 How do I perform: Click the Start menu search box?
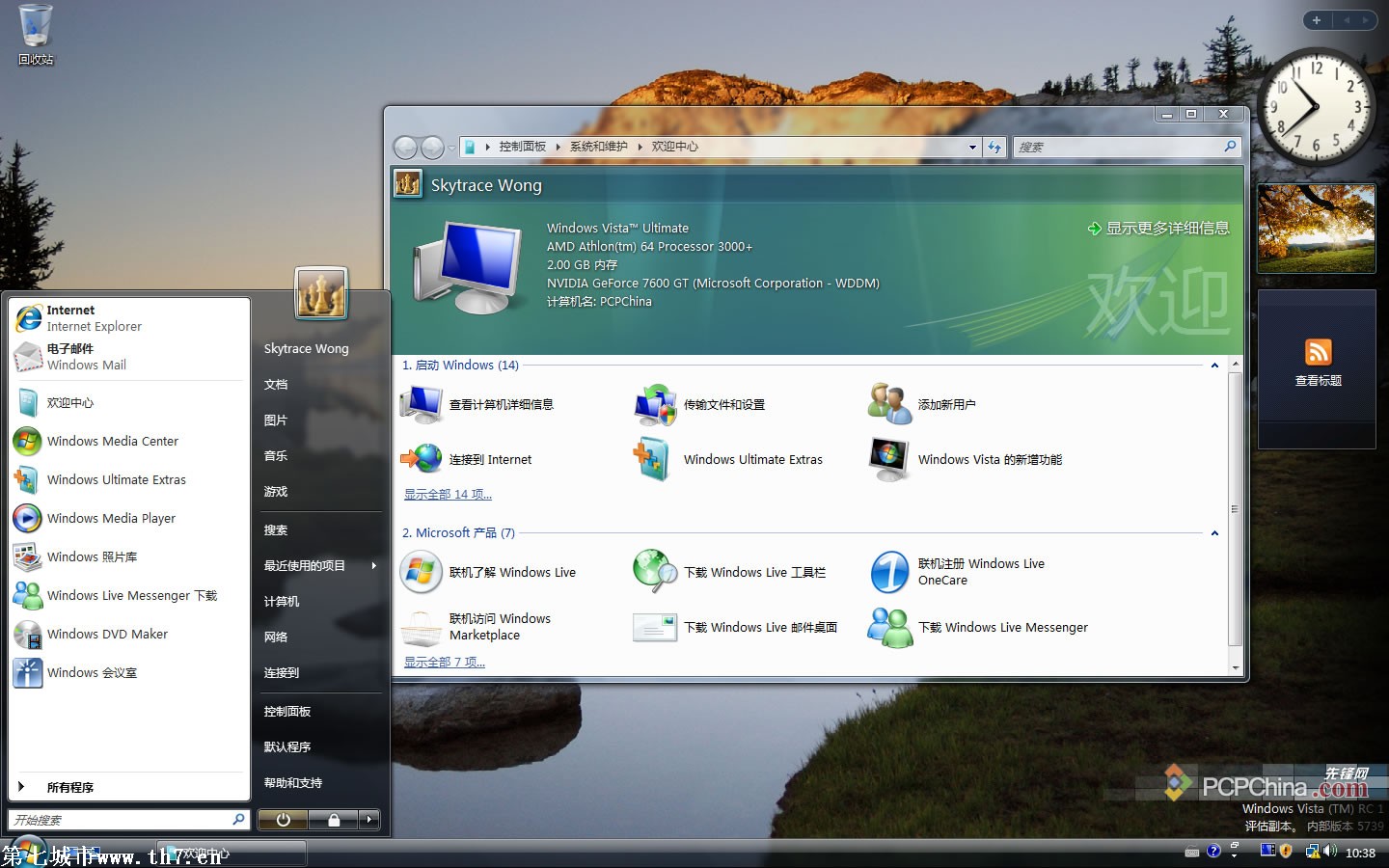click(x=121, y=820)
